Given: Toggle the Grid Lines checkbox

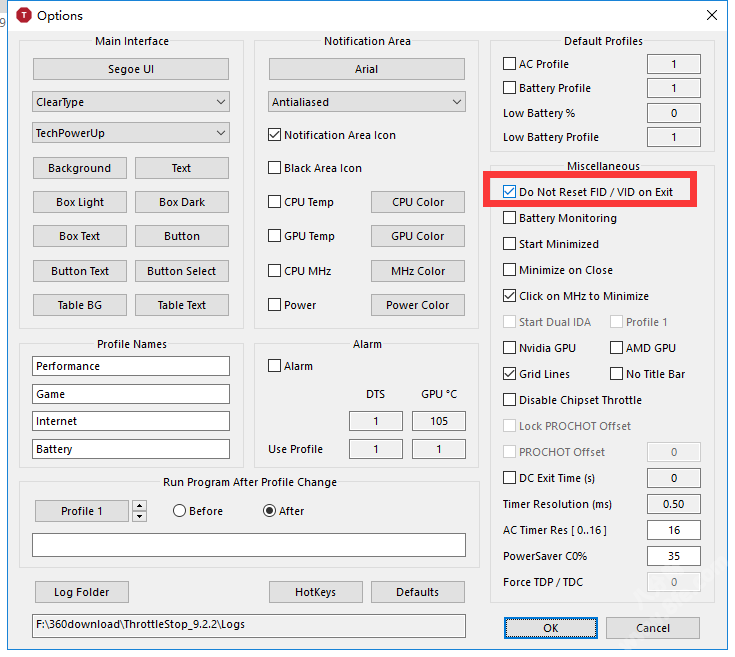Looking at the screenshot, I should (x=510, y=374).
